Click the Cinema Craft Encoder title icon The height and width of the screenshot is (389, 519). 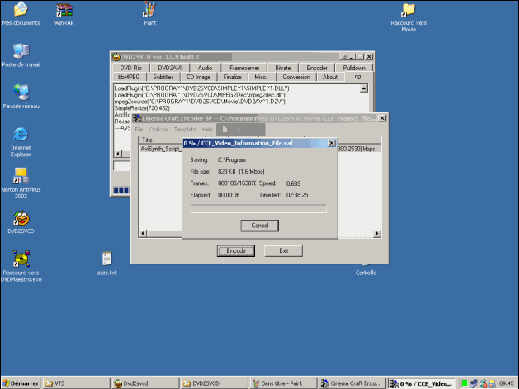(137, 118)
